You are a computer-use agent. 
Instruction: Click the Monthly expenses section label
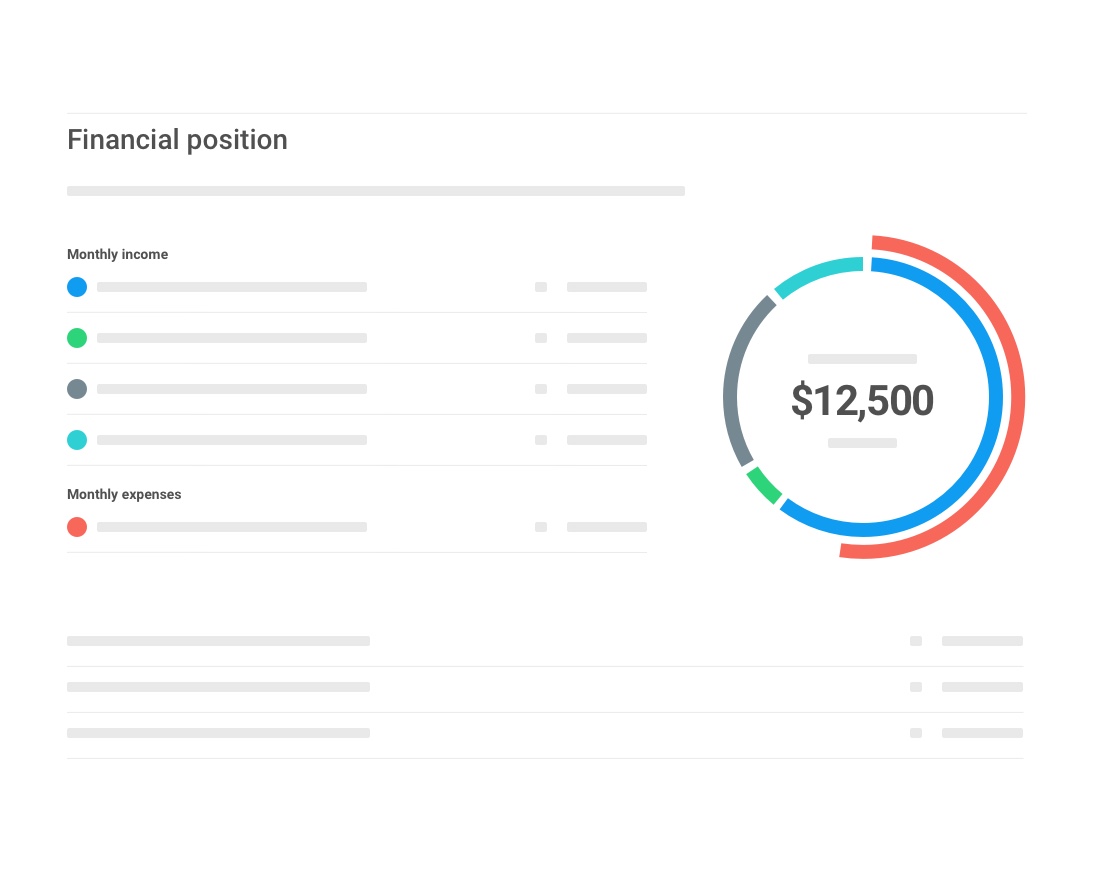click(124, 494)
